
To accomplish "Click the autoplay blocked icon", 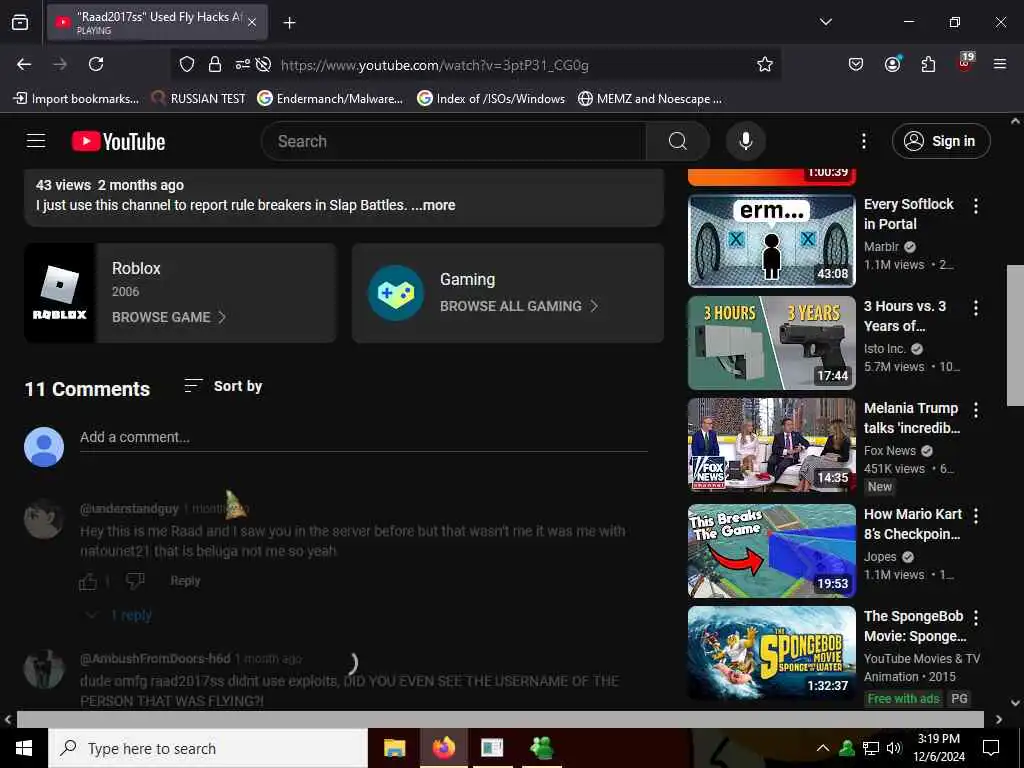I will click(x=264, y=65).
